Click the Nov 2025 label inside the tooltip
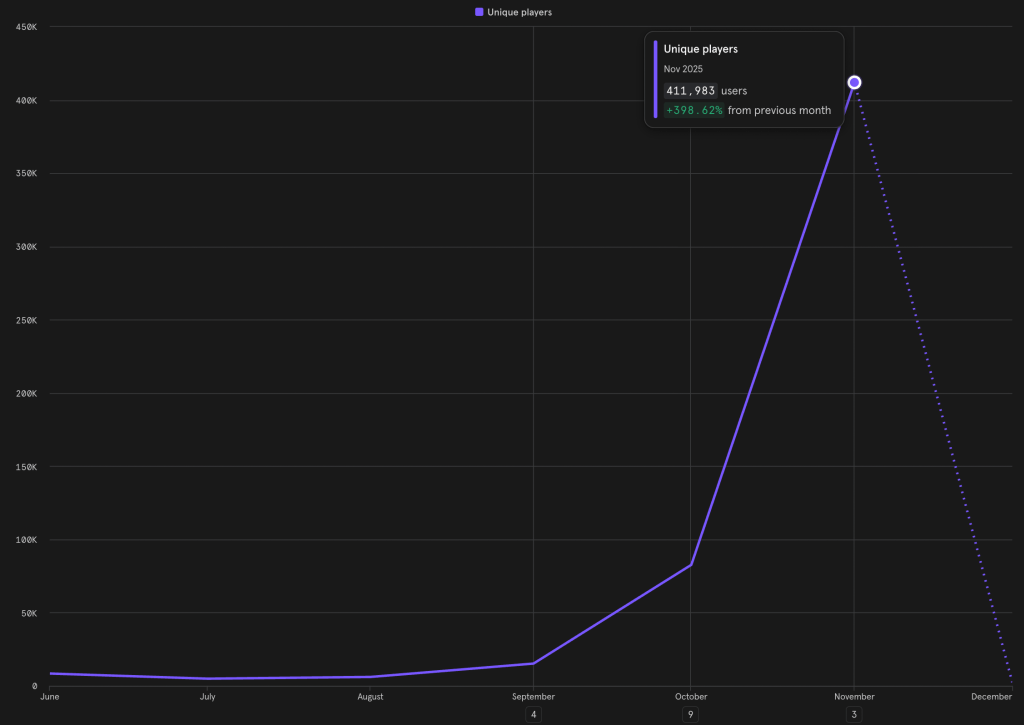Screen dimensions: 1024x725 coord(683,68)
